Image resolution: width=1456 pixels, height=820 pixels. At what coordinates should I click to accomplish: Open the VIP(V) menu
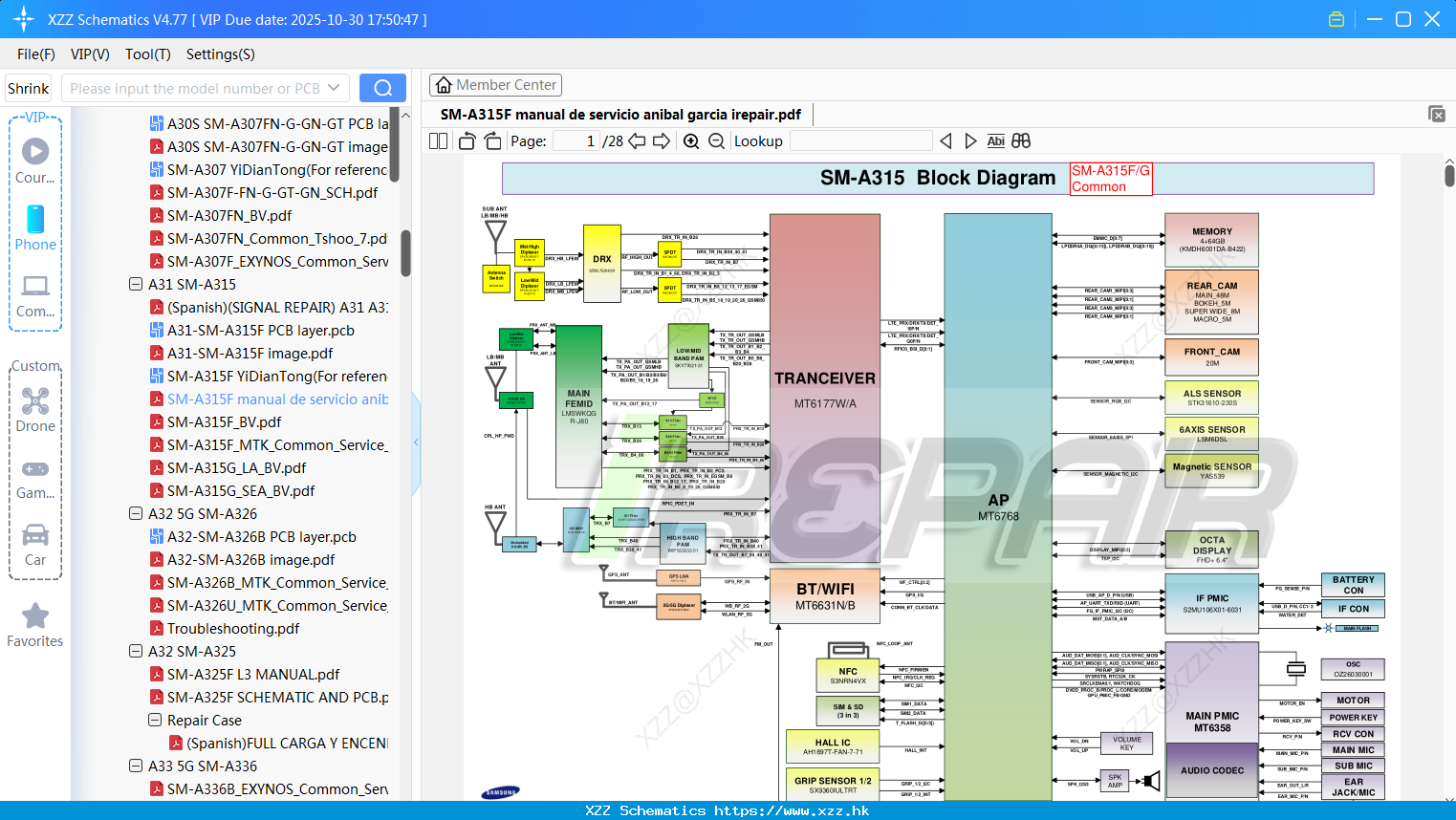90,54
